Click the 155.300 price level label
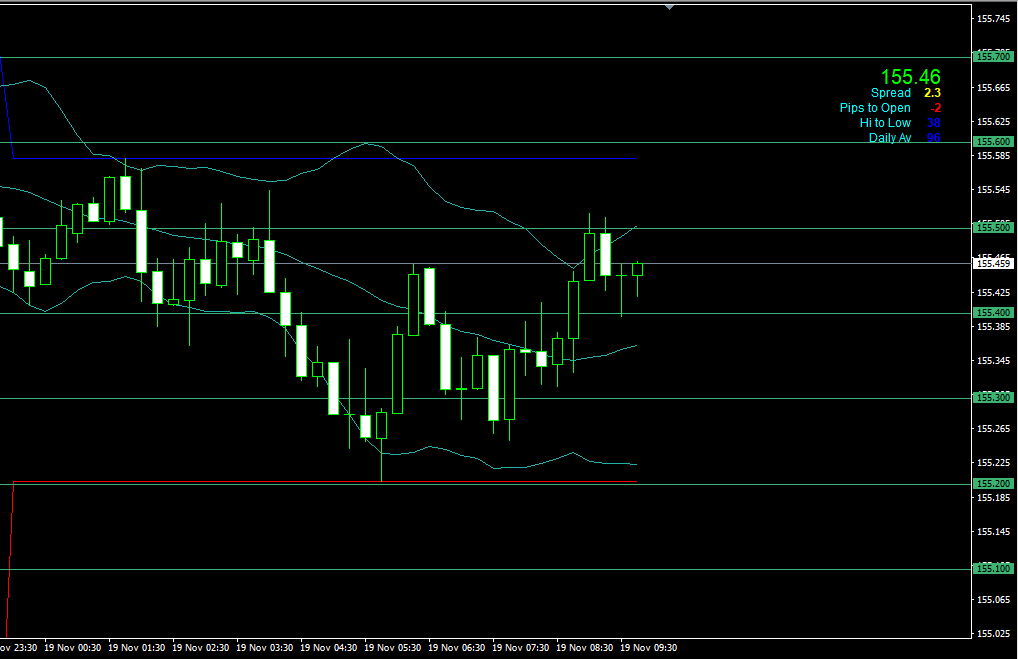1018x659 pixels. 992,398
